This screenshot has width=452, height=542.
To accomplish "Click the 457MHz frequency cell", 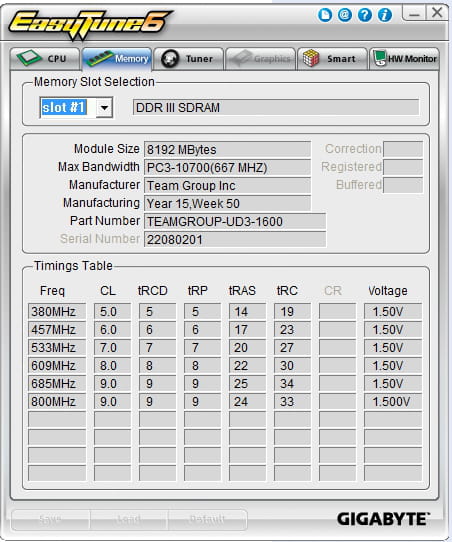I will pos(57,329).
